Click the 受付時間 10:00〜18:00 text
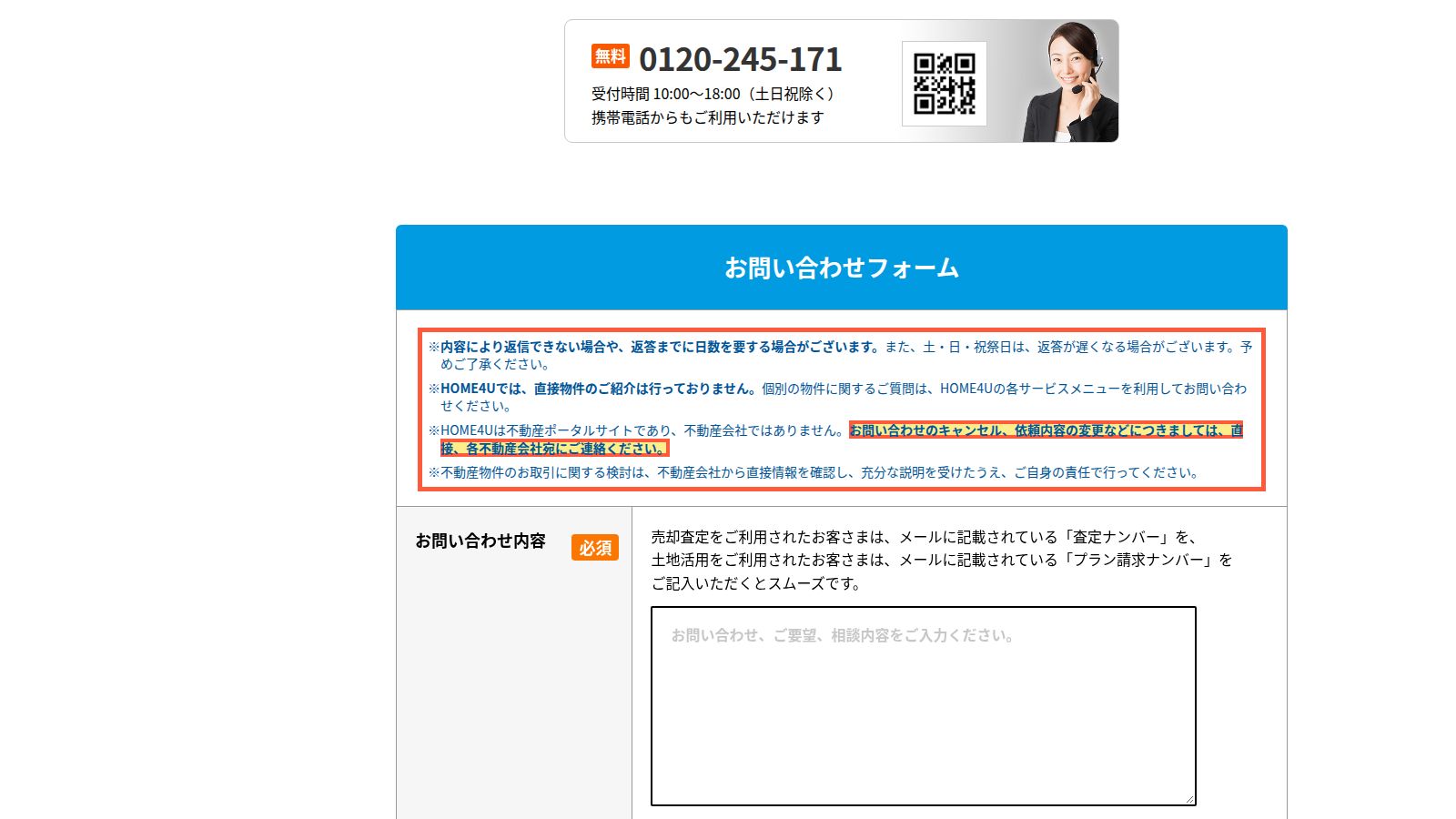Image resolution: width=1456 pixels, height=819 pixels. pyautogui.click(x=713, y=94)
